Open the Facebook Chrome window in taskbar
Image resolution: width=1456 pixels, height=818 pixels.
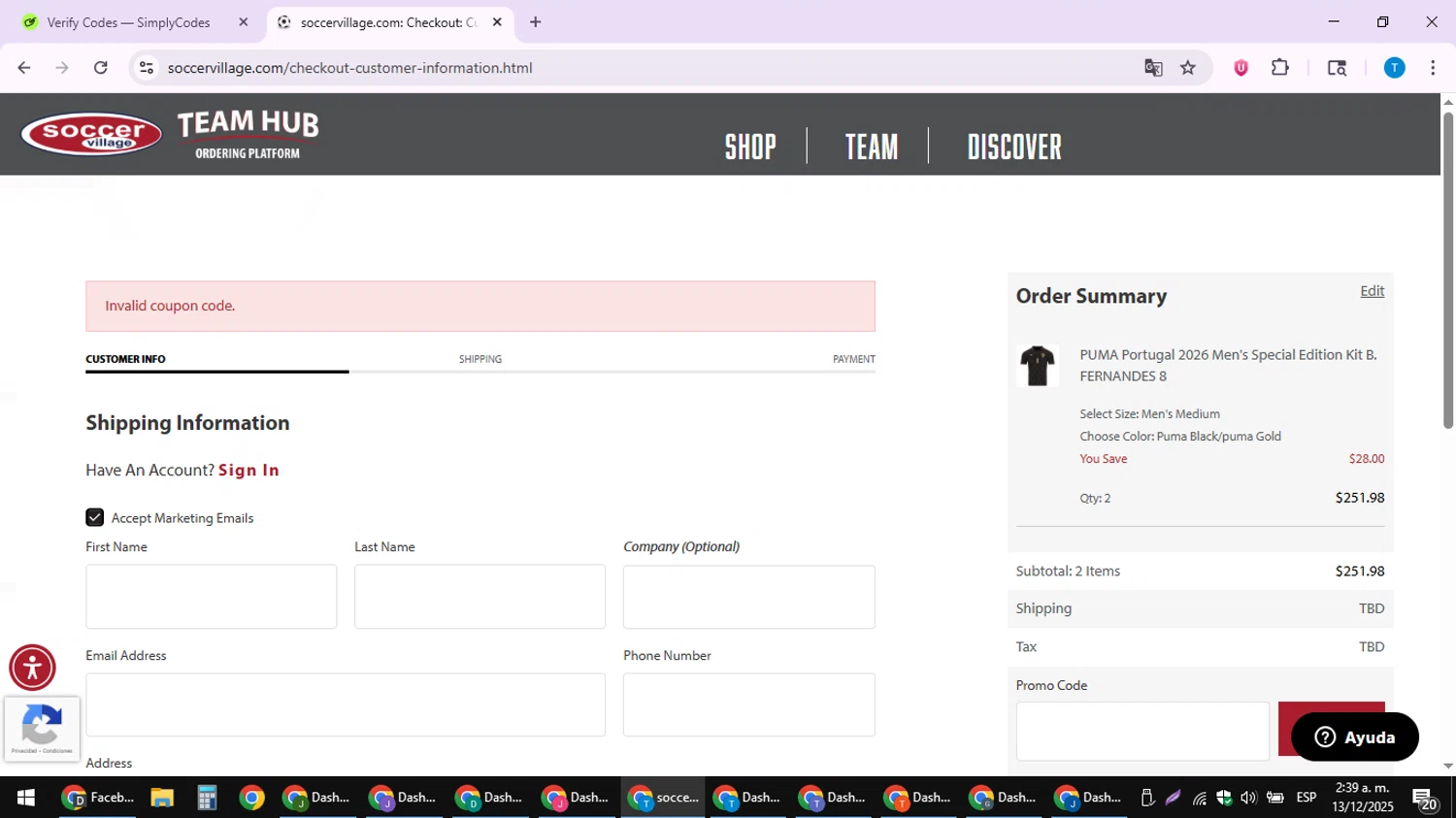pos(98,798)
